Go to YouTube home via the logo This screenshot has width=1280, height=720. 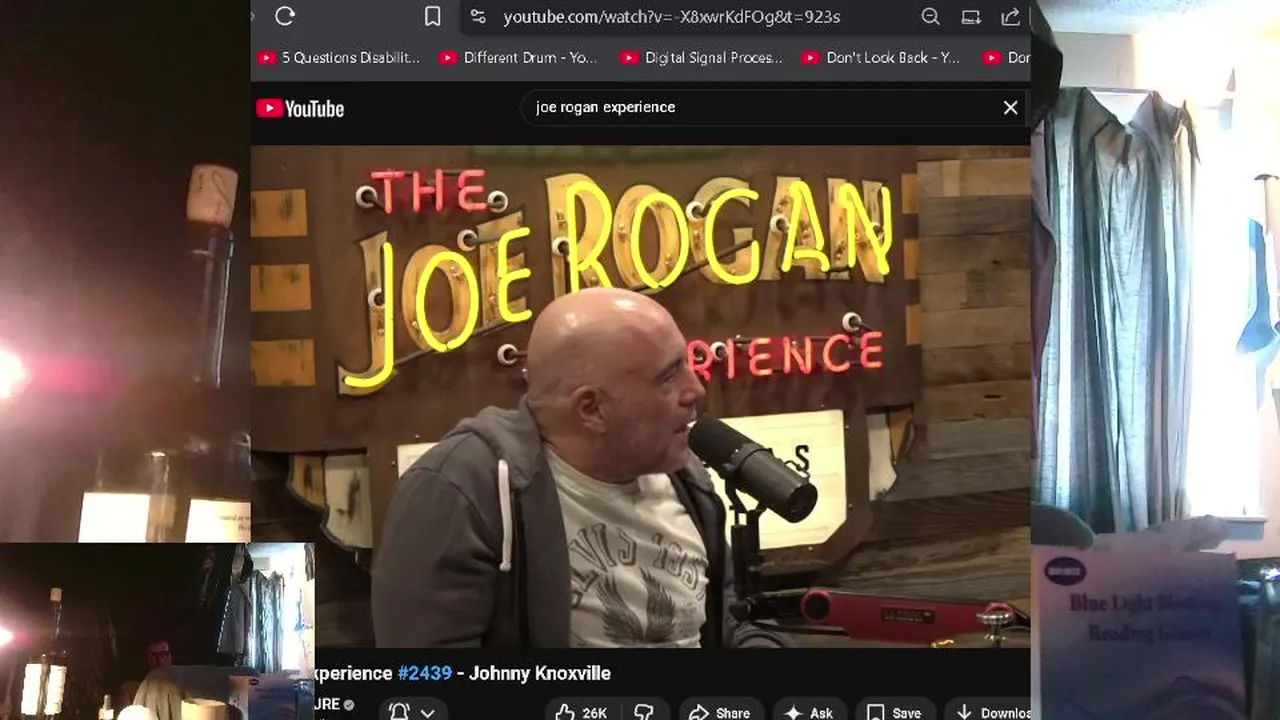point(300,109)
